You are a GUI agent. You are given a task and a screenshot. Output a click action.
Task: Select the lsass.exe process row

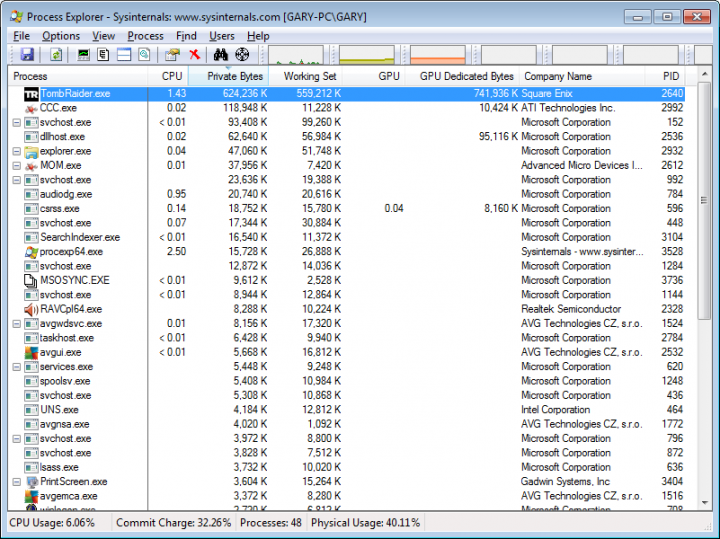click(346, 467)
